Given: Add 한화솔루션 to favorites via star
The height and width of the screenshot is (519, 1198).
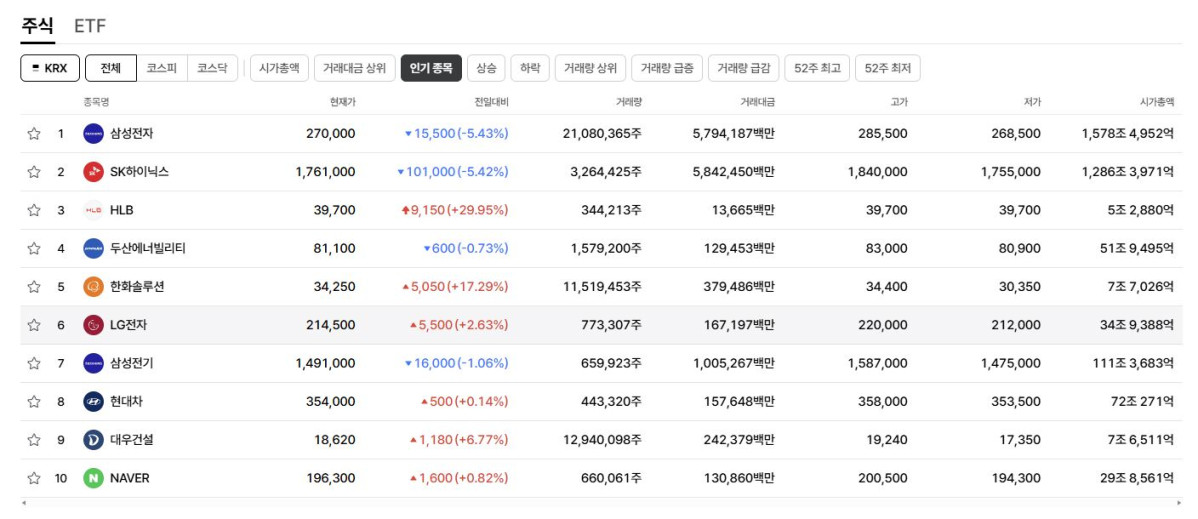Looking at the screenshot, I should tap(34, 287).
